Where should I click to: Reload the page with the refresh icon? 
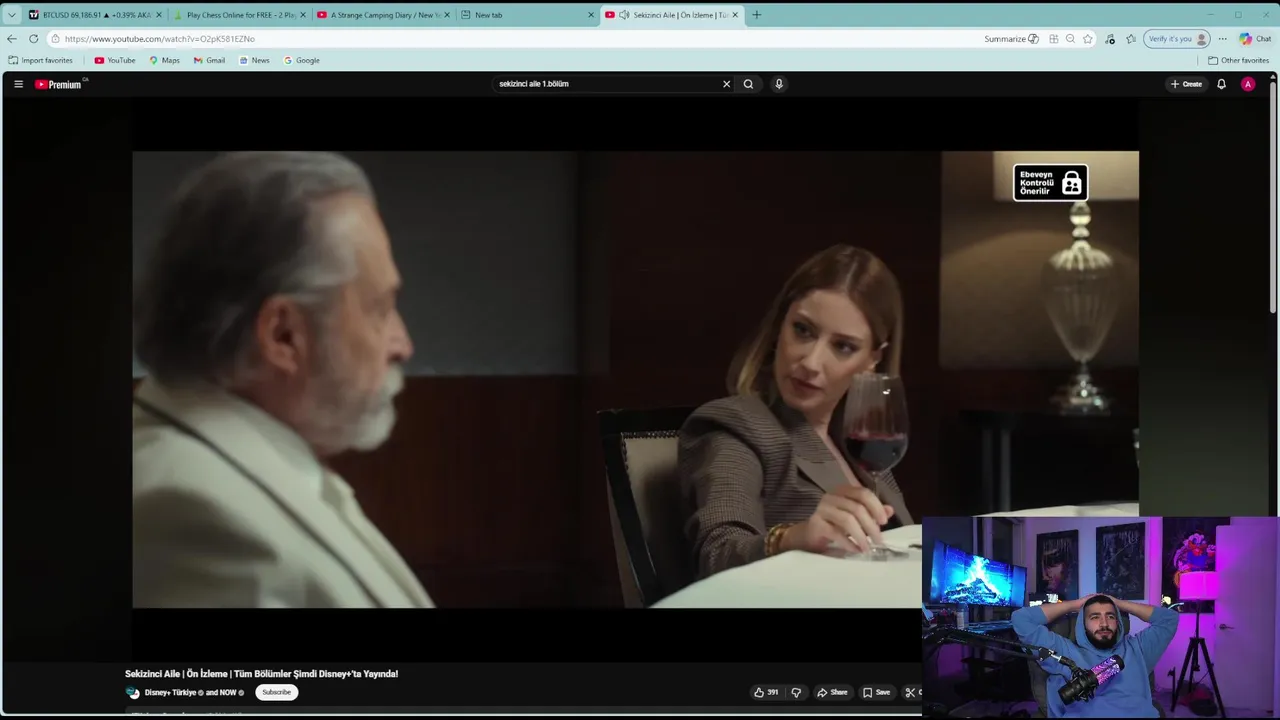(33, 39)
